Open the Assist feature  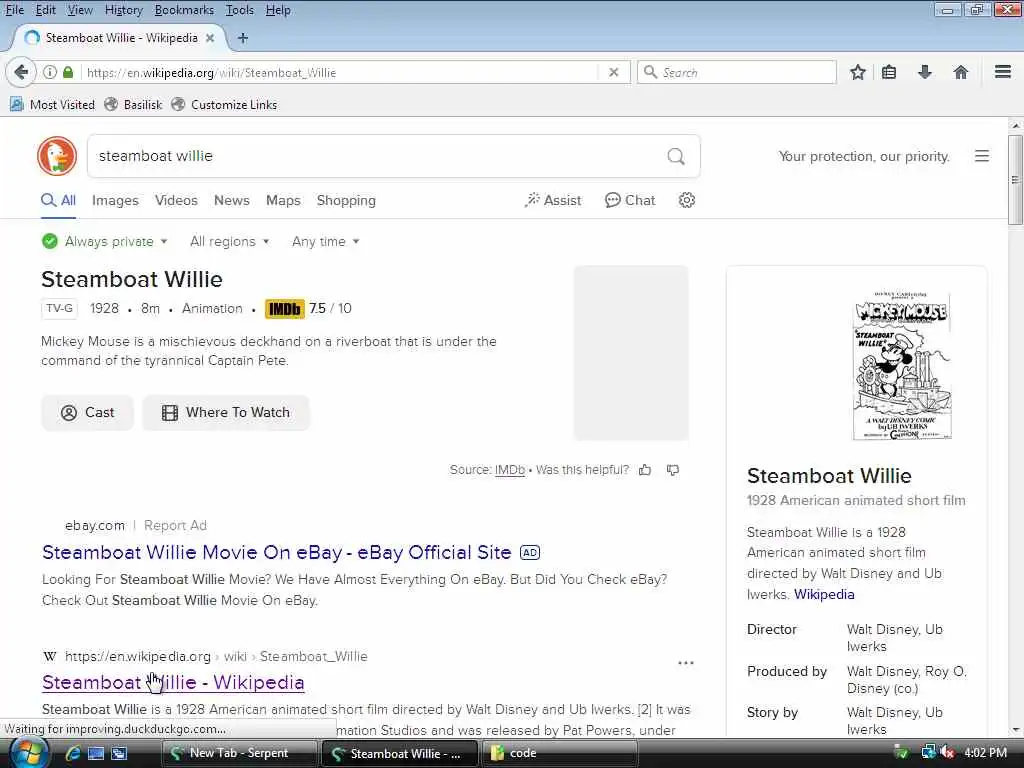552,200
